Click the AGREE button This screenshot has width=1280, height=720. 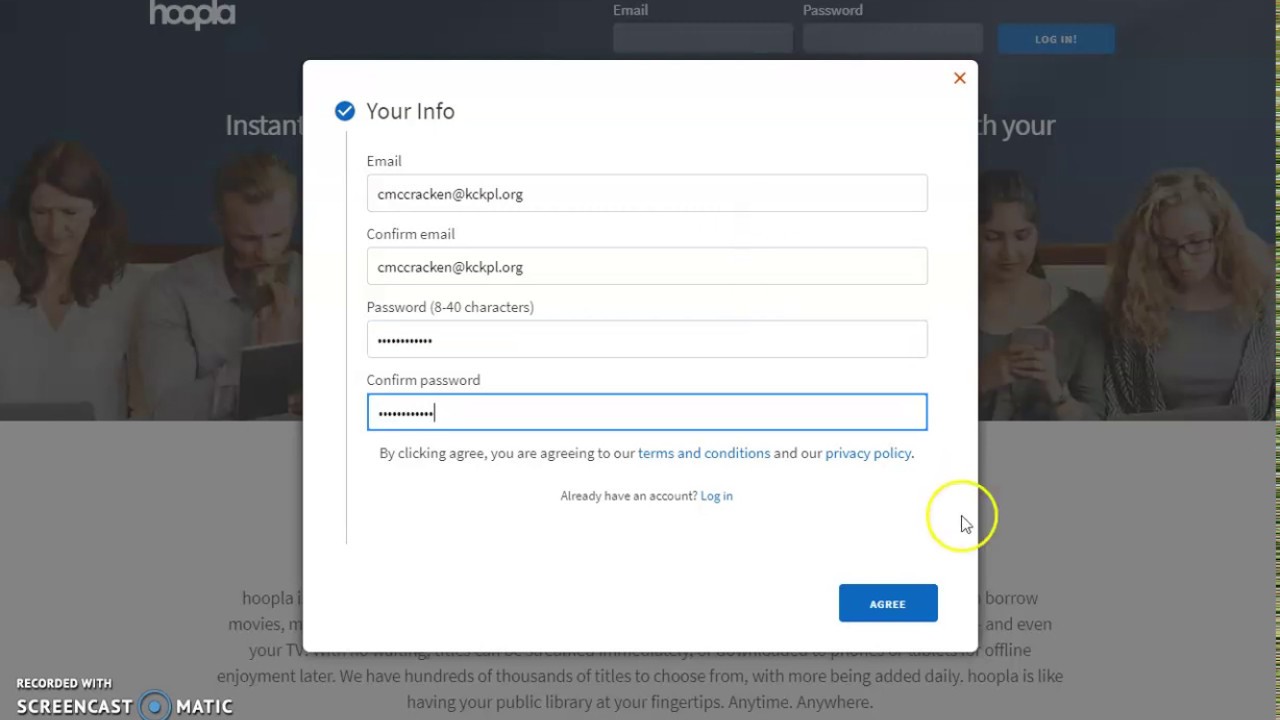click(x=888, y=603)
